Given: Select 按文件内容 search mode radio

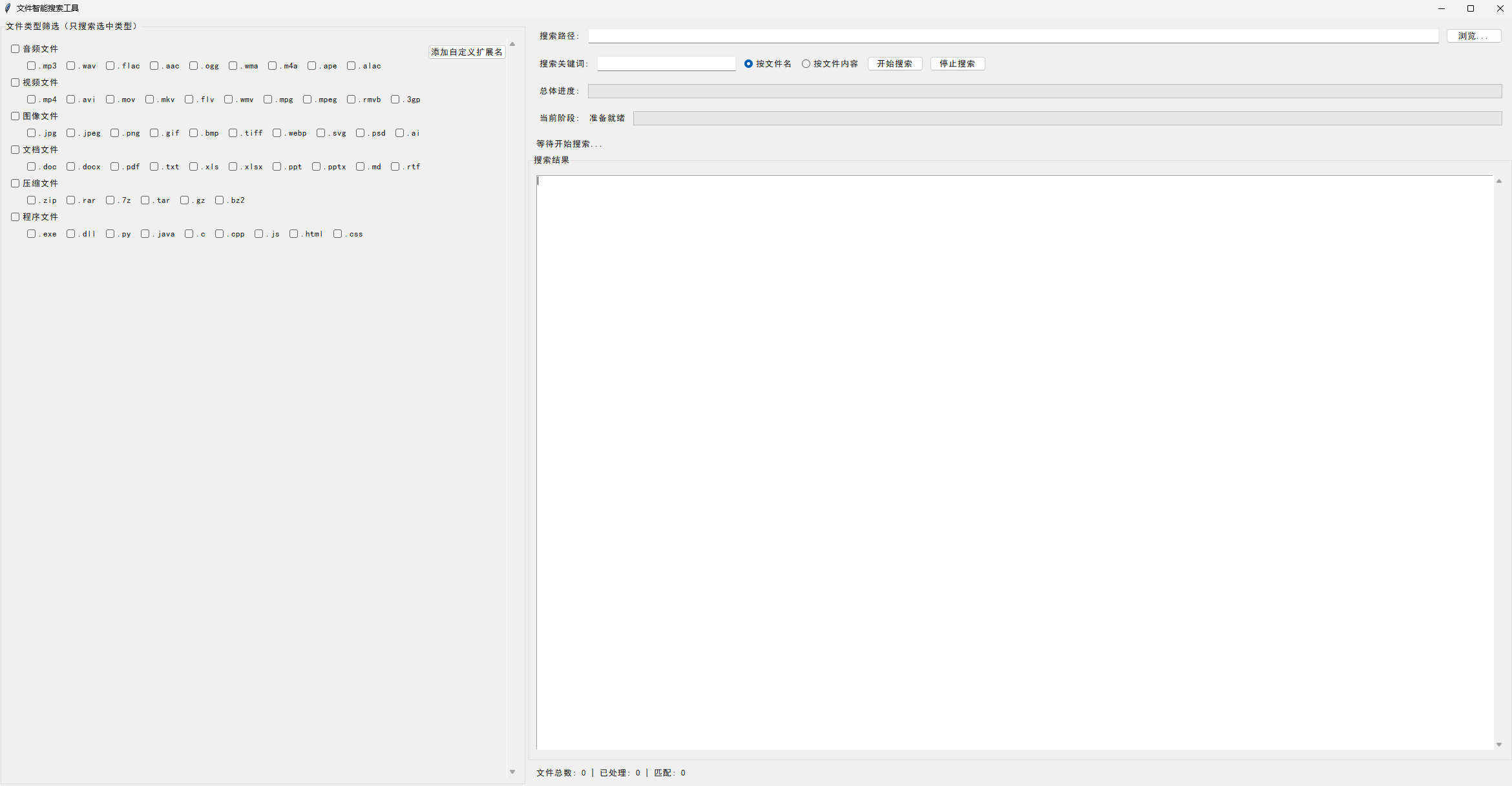Looking at the screenshot, I should 806,64.
